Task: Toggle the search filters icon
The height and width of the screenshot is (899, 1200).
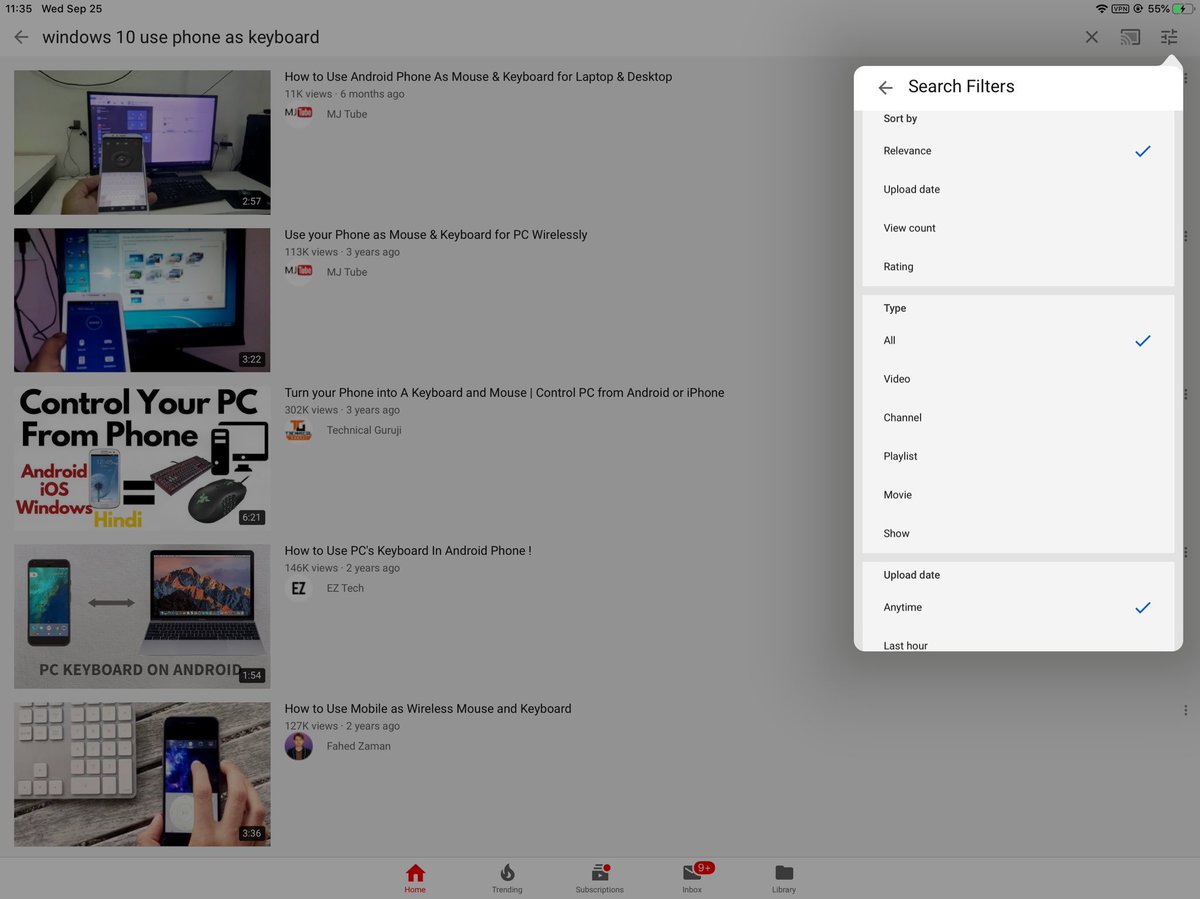Action: pyautogui.click(x=1169, y=37)
